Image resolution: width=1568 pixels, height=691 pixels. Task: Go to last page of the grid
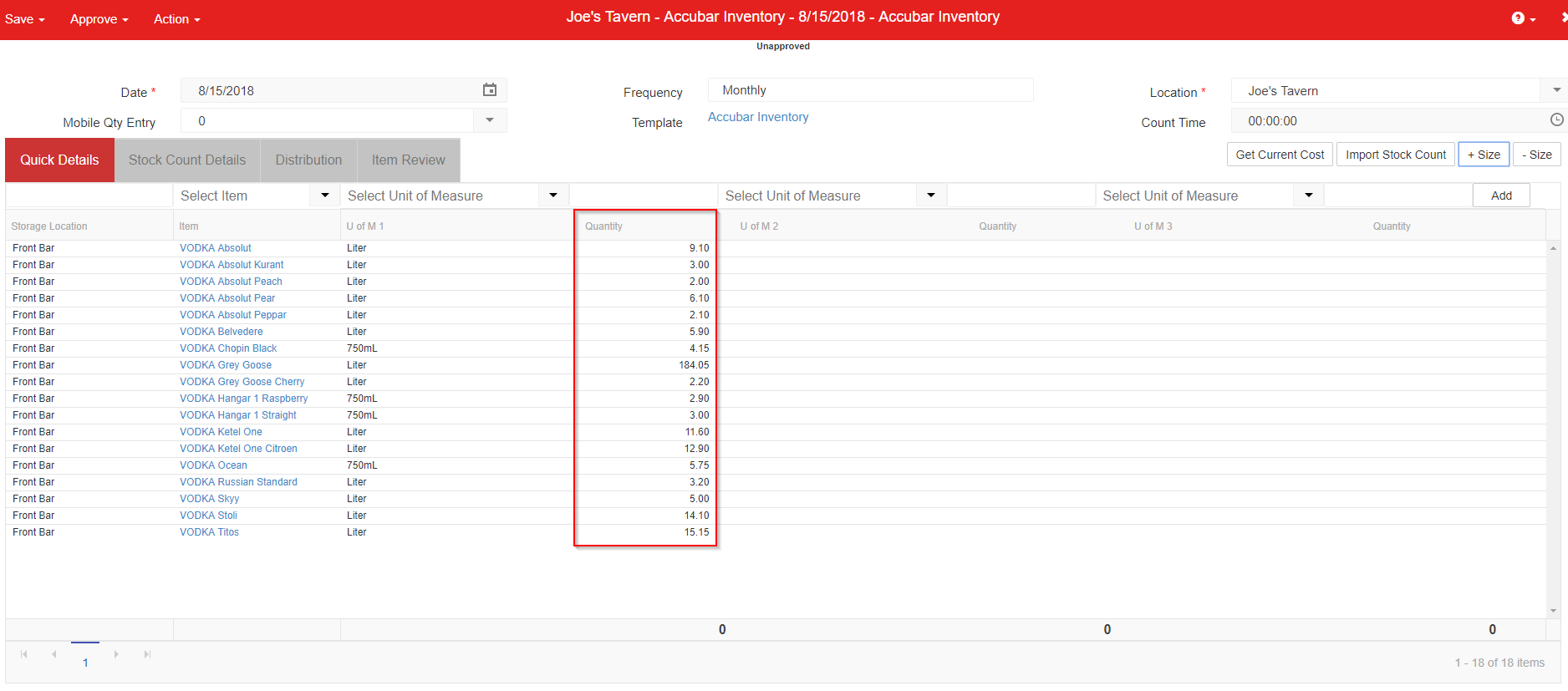click(147, 654)
